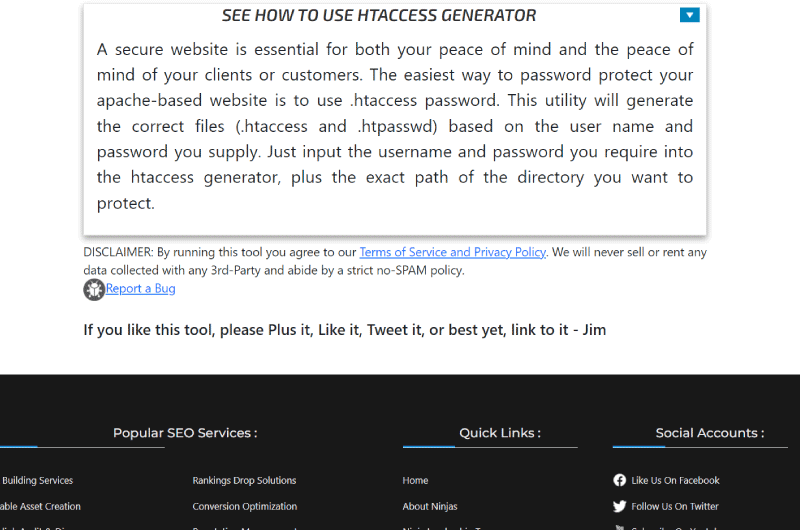Open Rankings Drop Solutions service
Viewport: 800px width, 530px height.
(244, 480)
